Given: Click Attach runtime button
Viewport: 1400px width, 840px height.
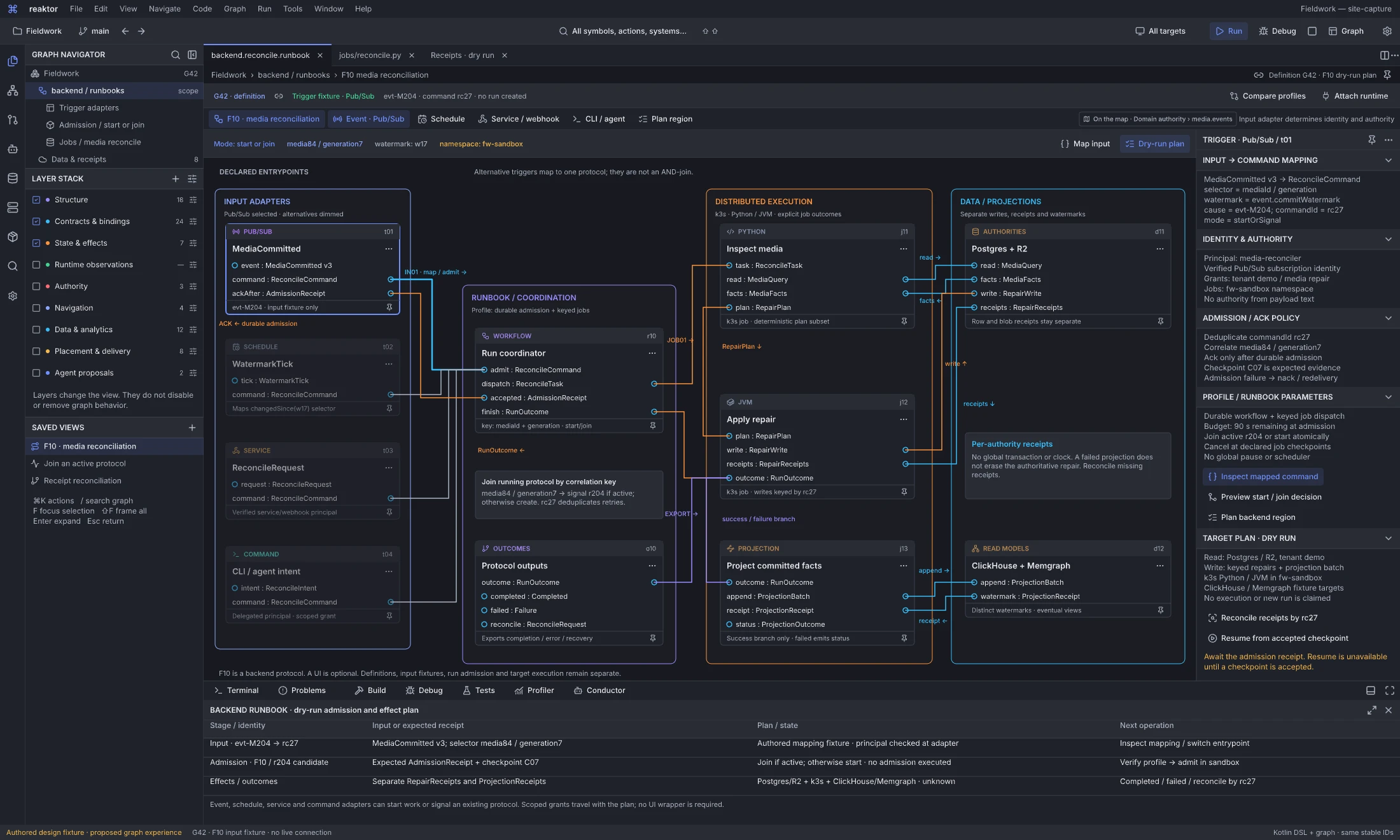Looking at the screenshot, I should coord(1355,96).
